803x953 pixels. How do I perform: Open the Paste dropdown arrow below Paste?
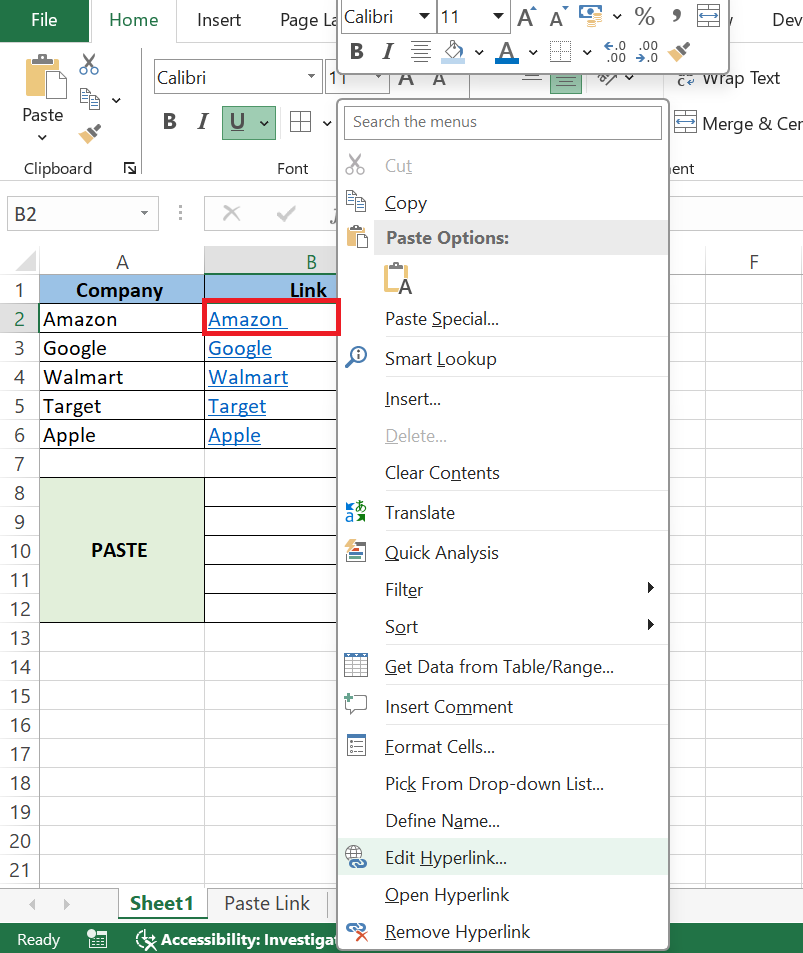(42, 137)
